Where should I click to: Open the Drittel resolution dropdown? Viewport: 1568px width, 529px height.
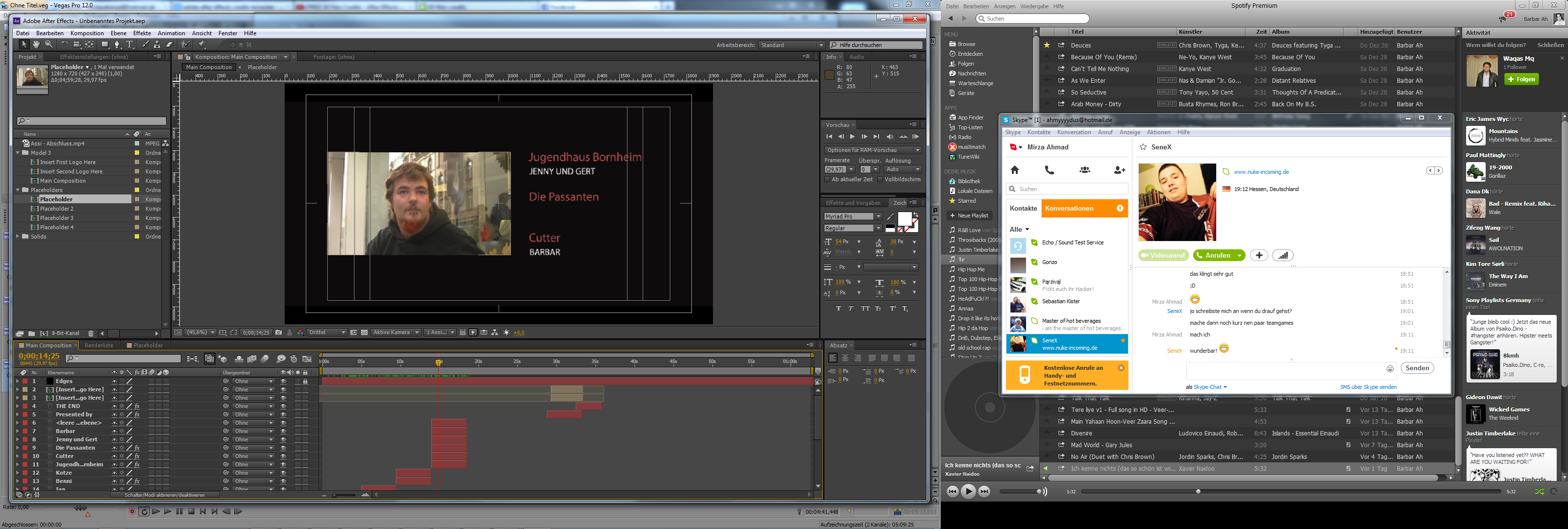327,333
